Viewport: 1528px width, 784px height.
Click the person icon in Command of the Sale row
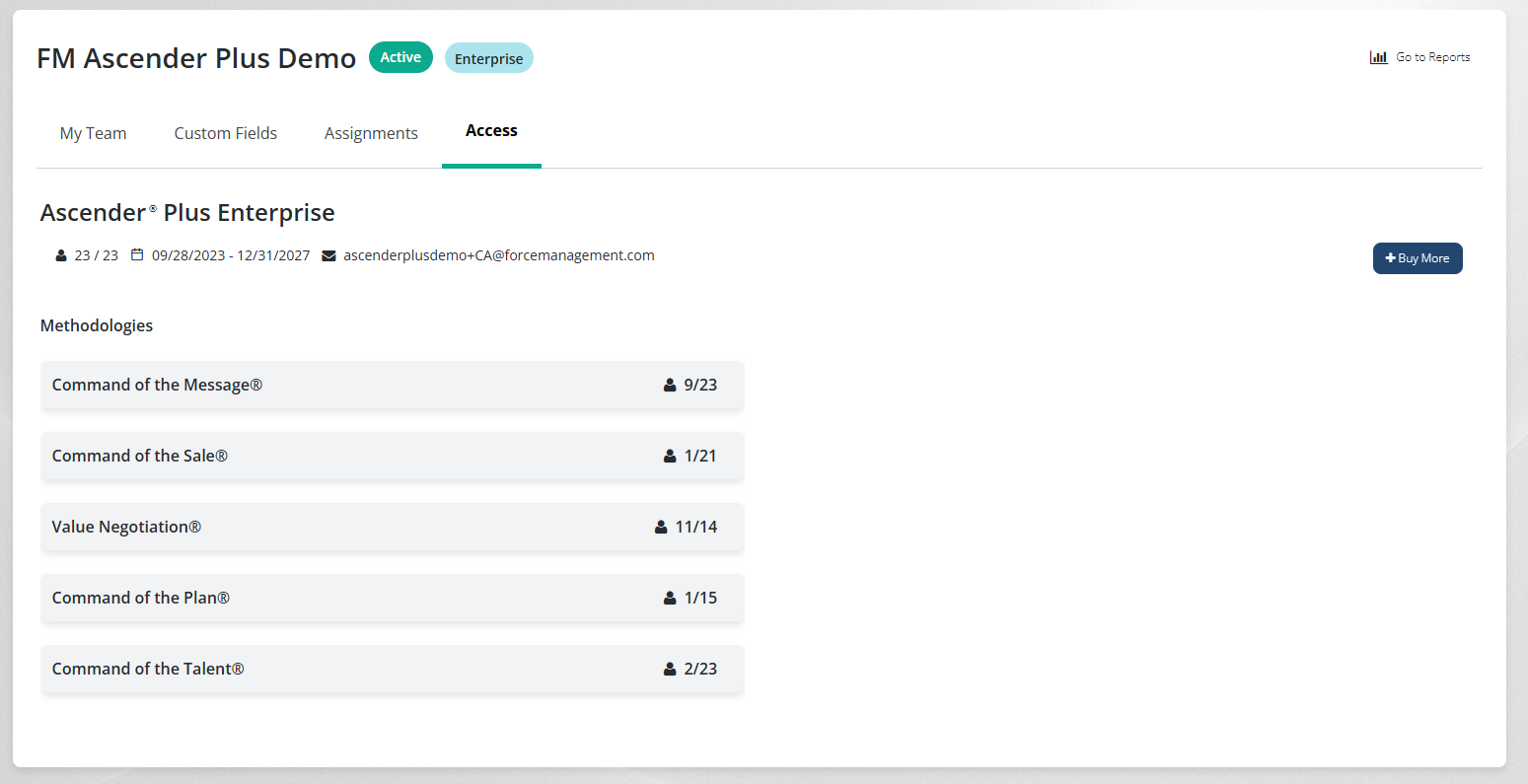(670, 456)
